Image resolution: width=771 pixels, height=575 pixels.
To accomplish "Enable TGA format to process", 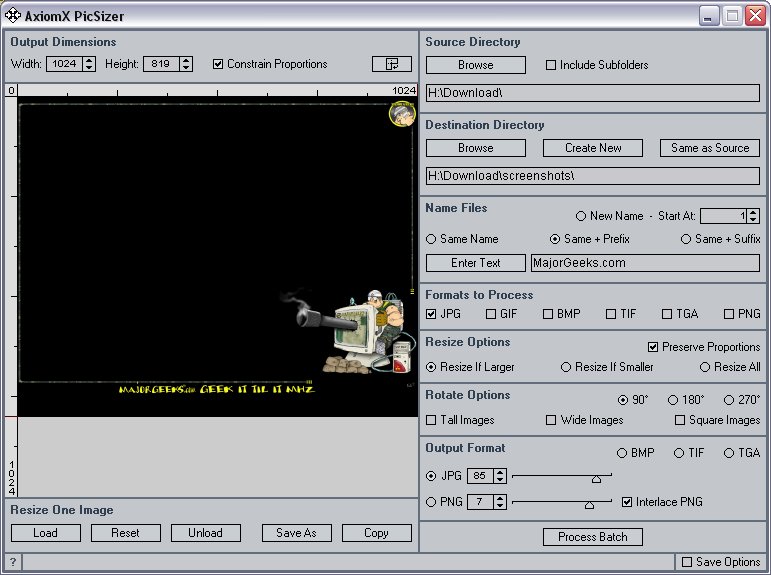I will click(x=667, y=314).
